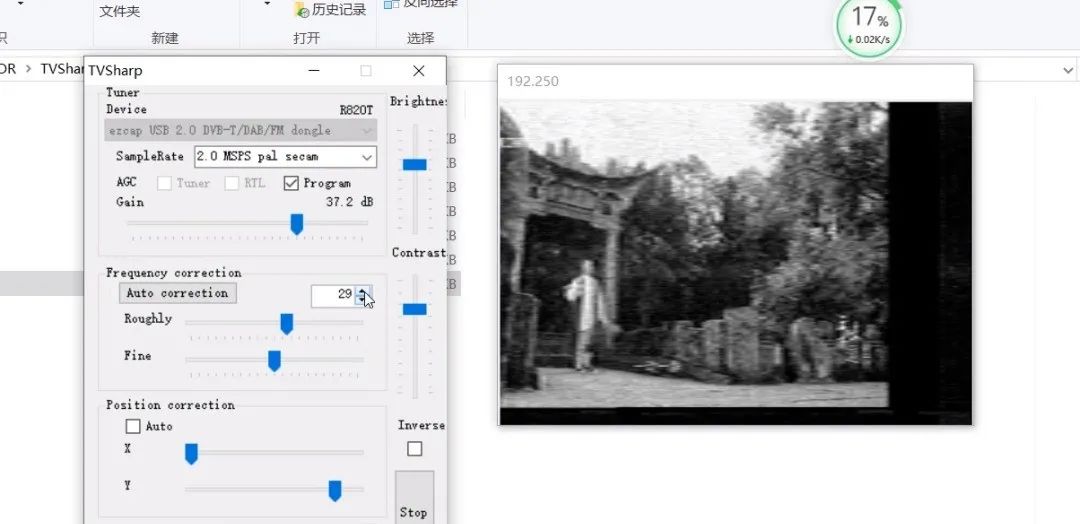Image resolution: width=1080 pixels, height=524 pixels.
Task: Increase the frequency correction value with up arrow
Action: [x=363, y=291]
